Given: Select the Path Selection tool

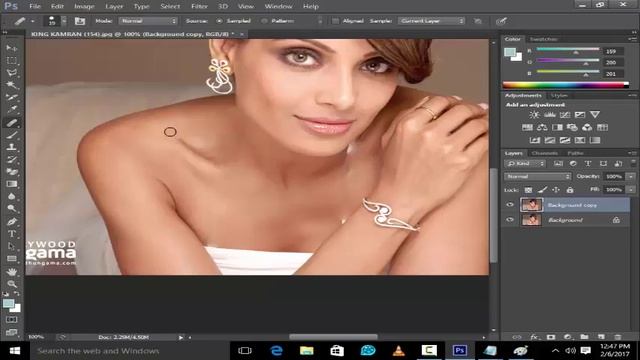Looking at the screenshot, I should click(12, 246).
